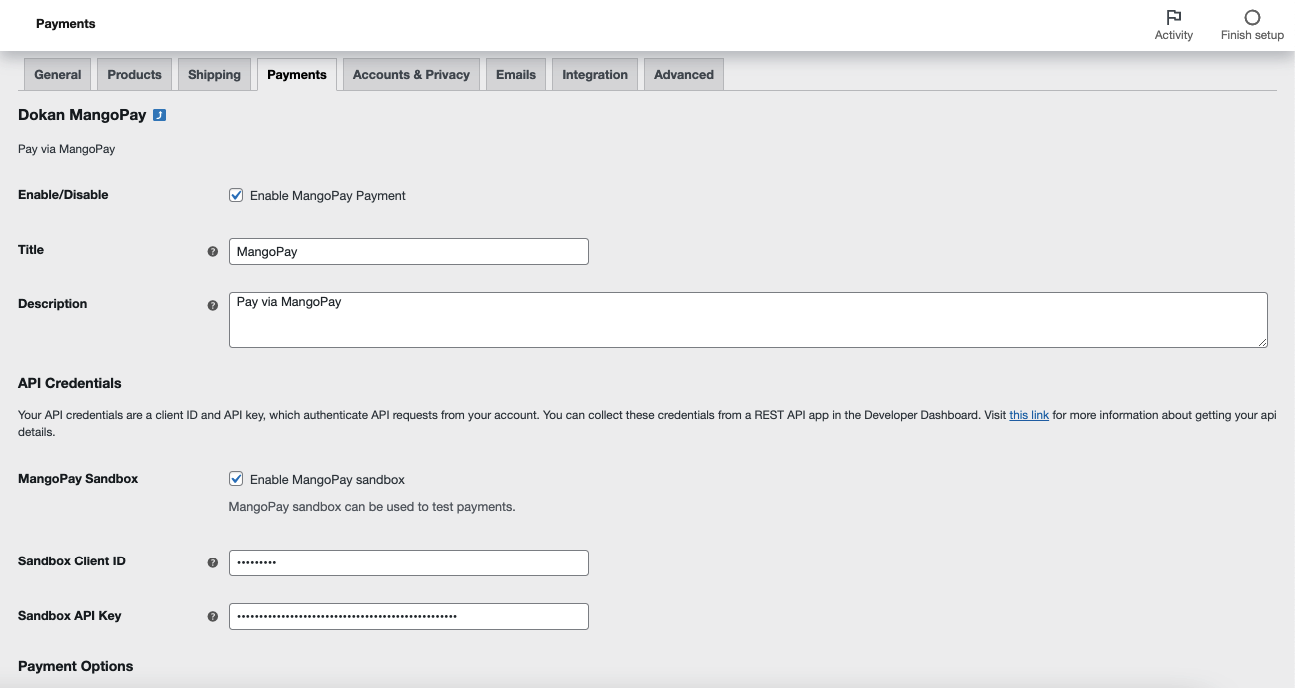Click the Finish setup circle icon

click(x=1251, y=17)
